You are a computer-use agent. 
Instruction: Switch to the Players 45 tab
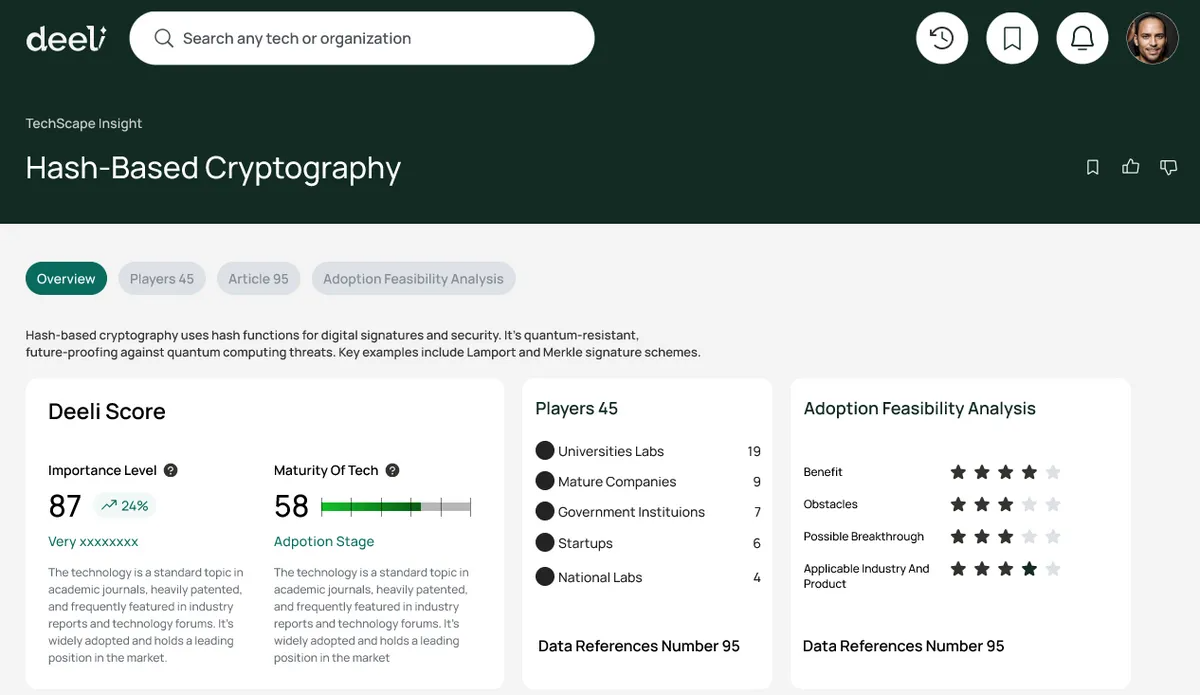[162, 279]
